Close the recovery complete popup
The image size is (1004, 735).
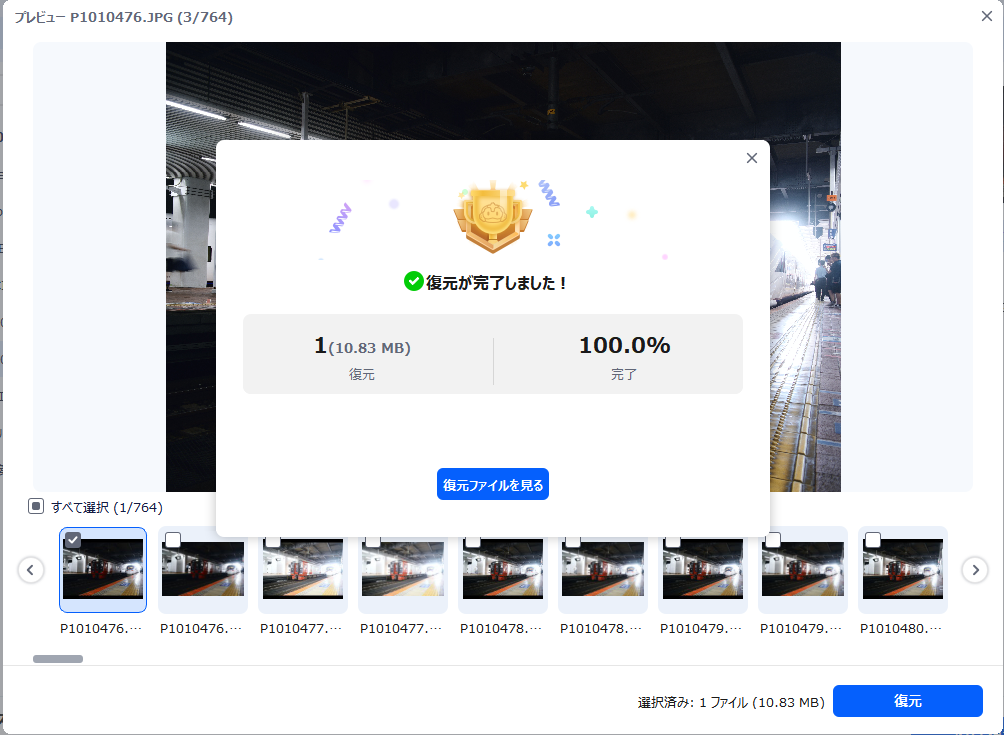[751, 157]
